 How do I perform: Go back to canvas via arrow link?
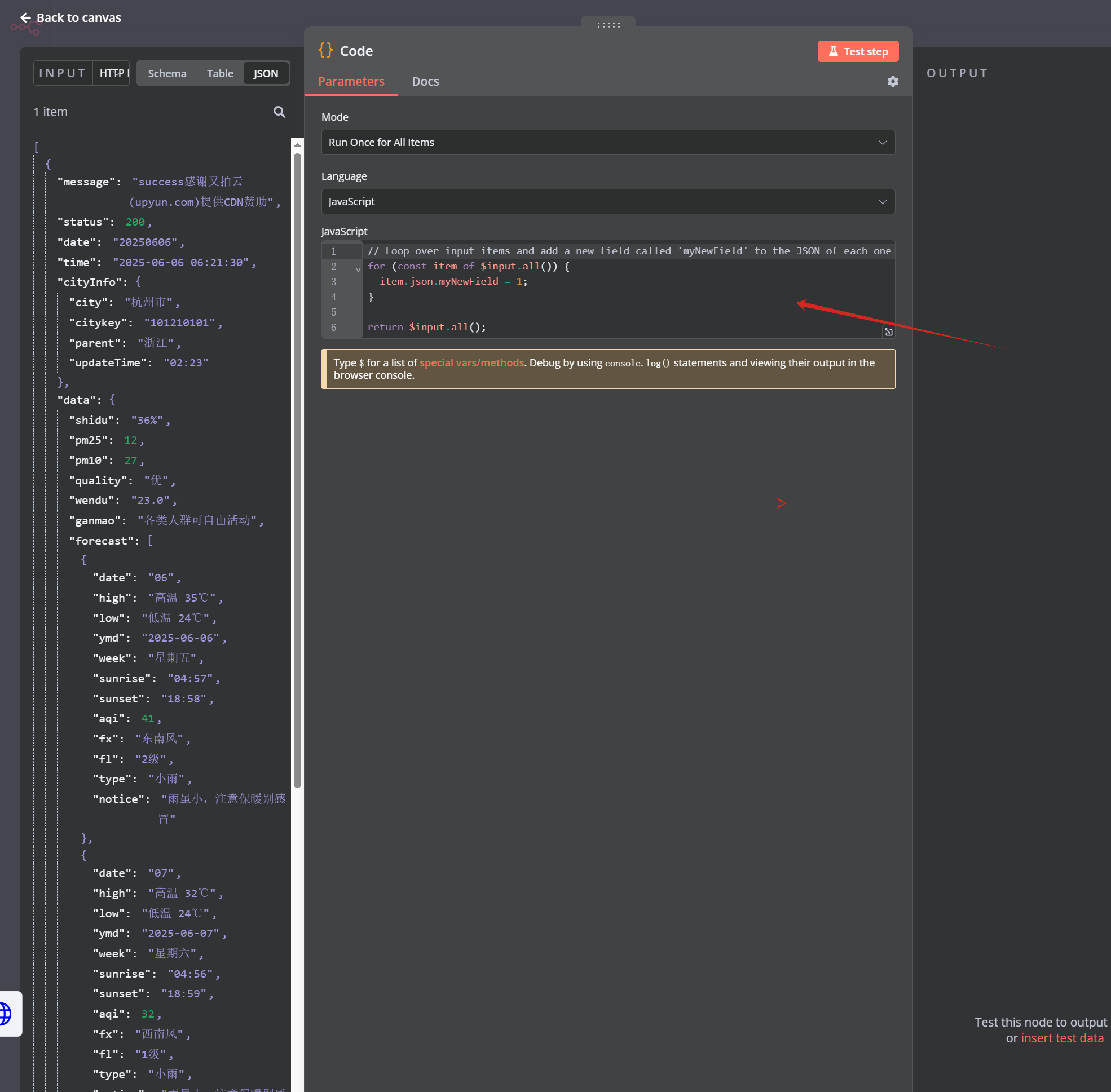click(70, 18)
